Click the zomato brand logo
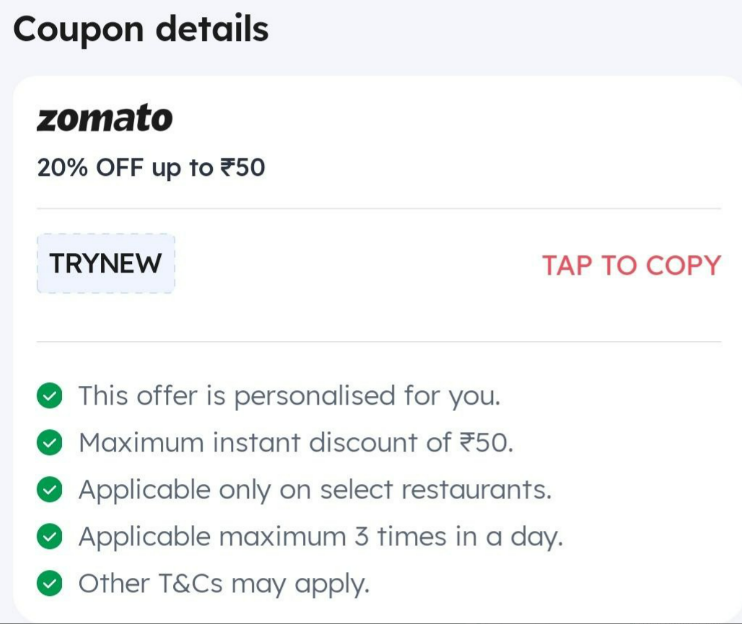The height and width of the screenshot is (624, 742). tap(105, 118)
